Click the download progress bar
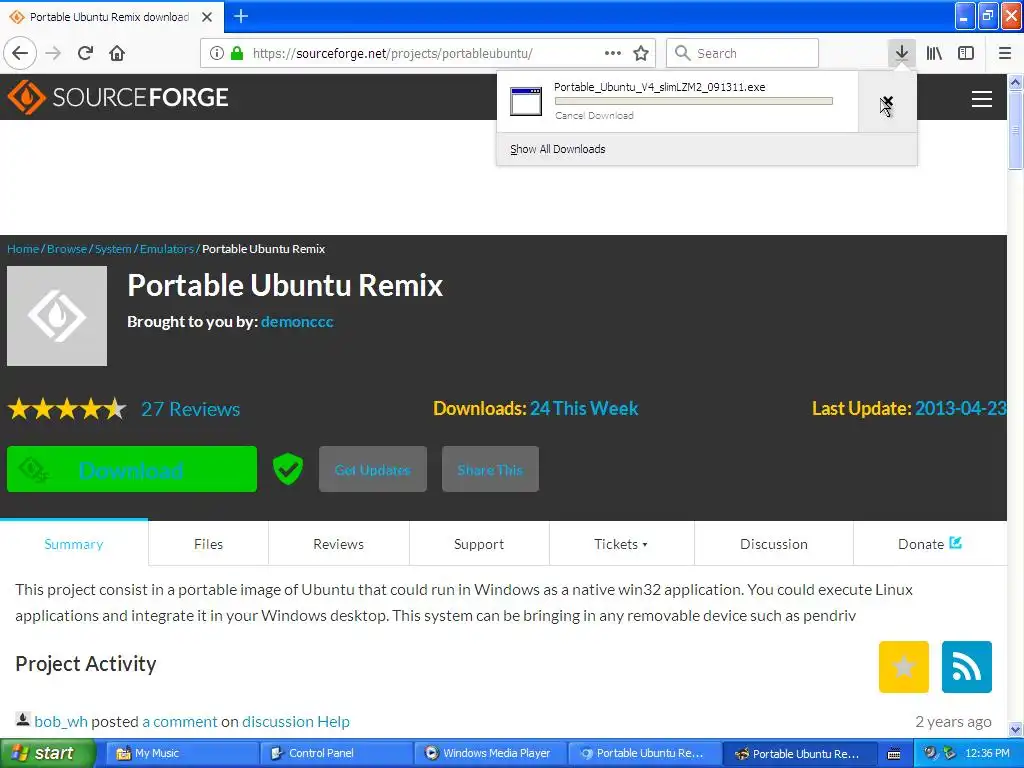 694,101
